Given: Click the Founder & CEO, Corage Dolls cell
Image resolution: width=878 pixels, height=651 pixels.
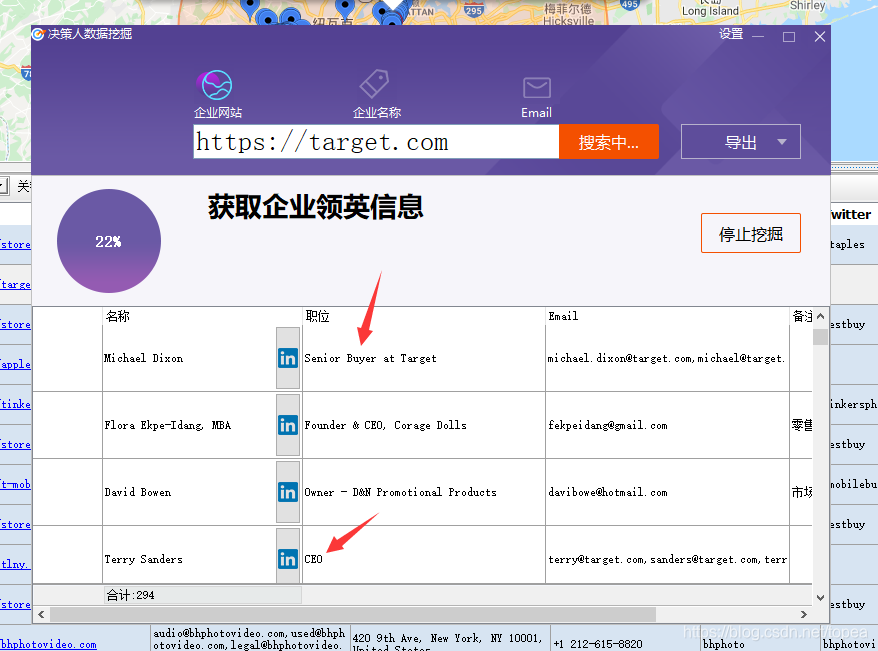Looking at the screenshot, I should coord(423,425).
